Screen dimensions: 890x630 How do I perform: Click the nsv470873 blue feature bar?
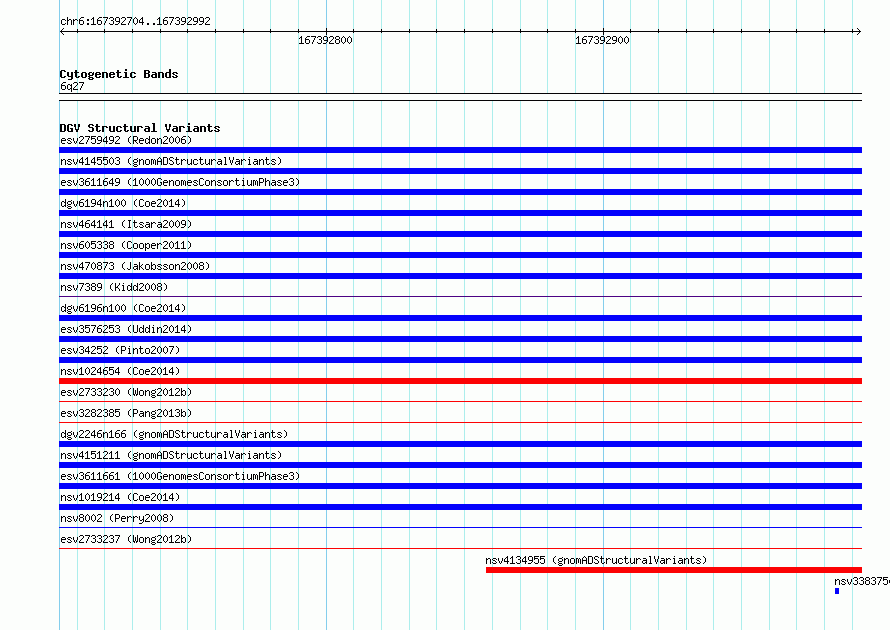tap(460, 276)
